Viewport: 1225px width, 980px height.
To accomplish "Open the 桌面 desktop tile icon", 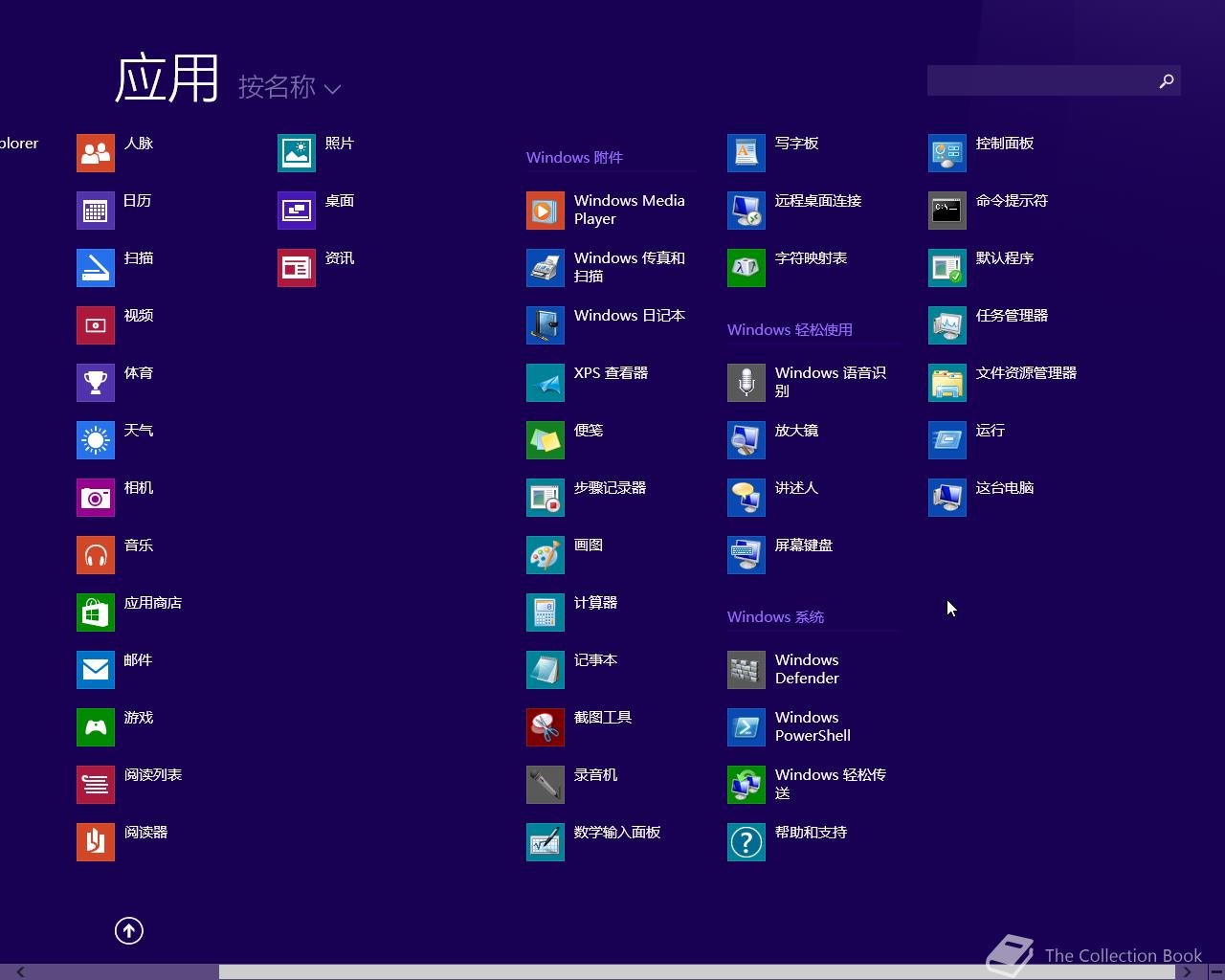I will pyautogui.click(x=297, y=211).
